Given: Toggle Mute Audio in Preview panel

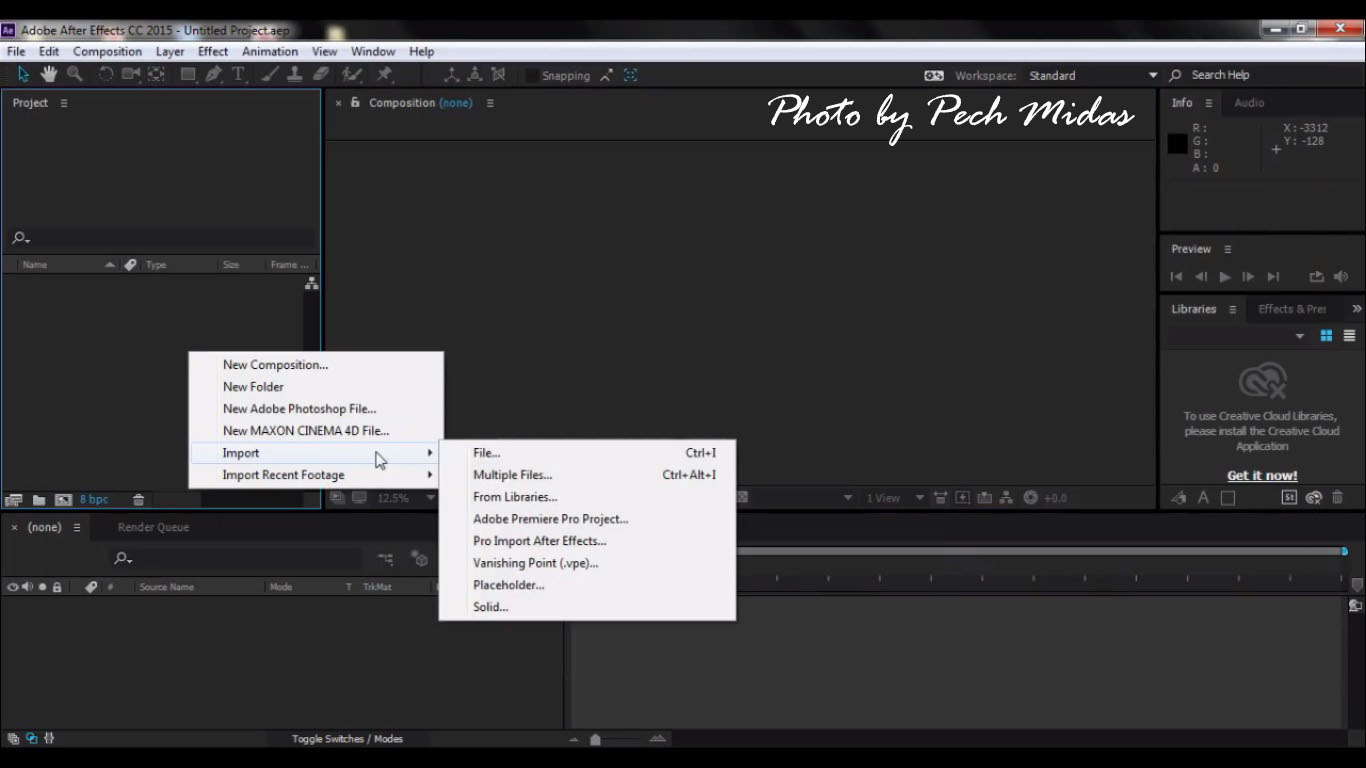Looking at the screenshot, I should coord(1341,277).
